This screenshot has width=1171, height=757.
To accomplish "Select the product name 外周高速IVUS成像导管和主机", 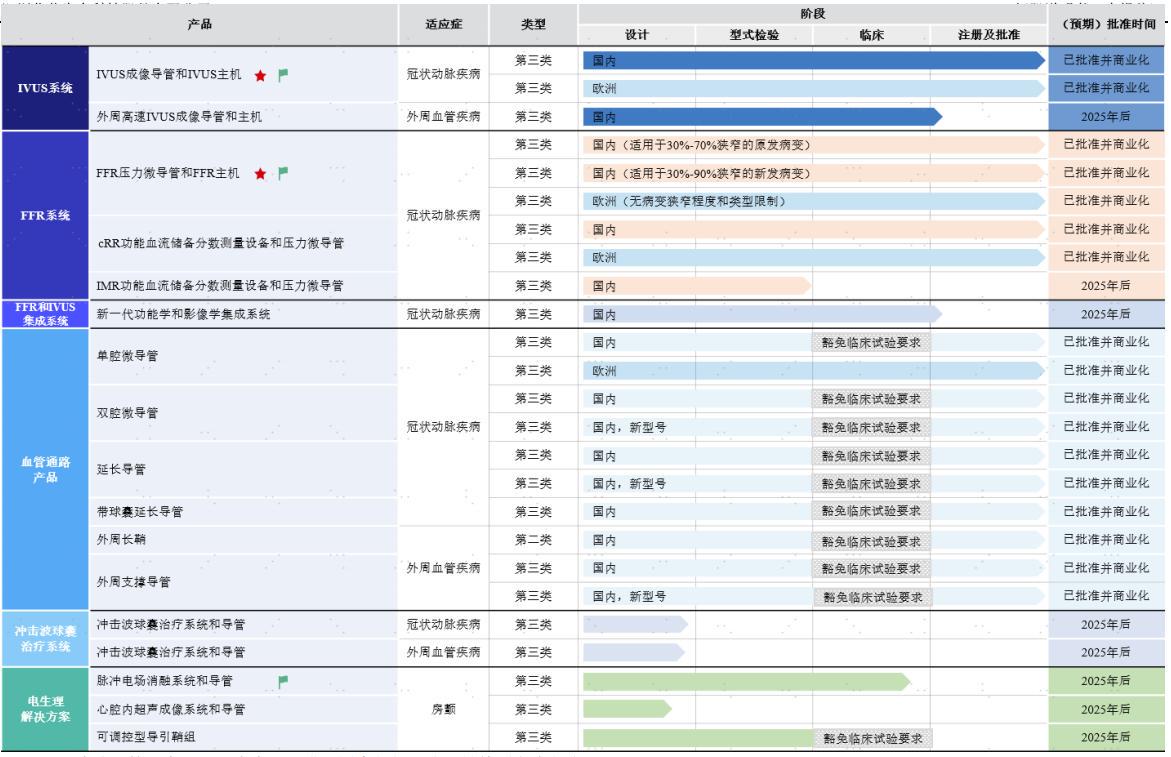I will click(x=179, y=116).
